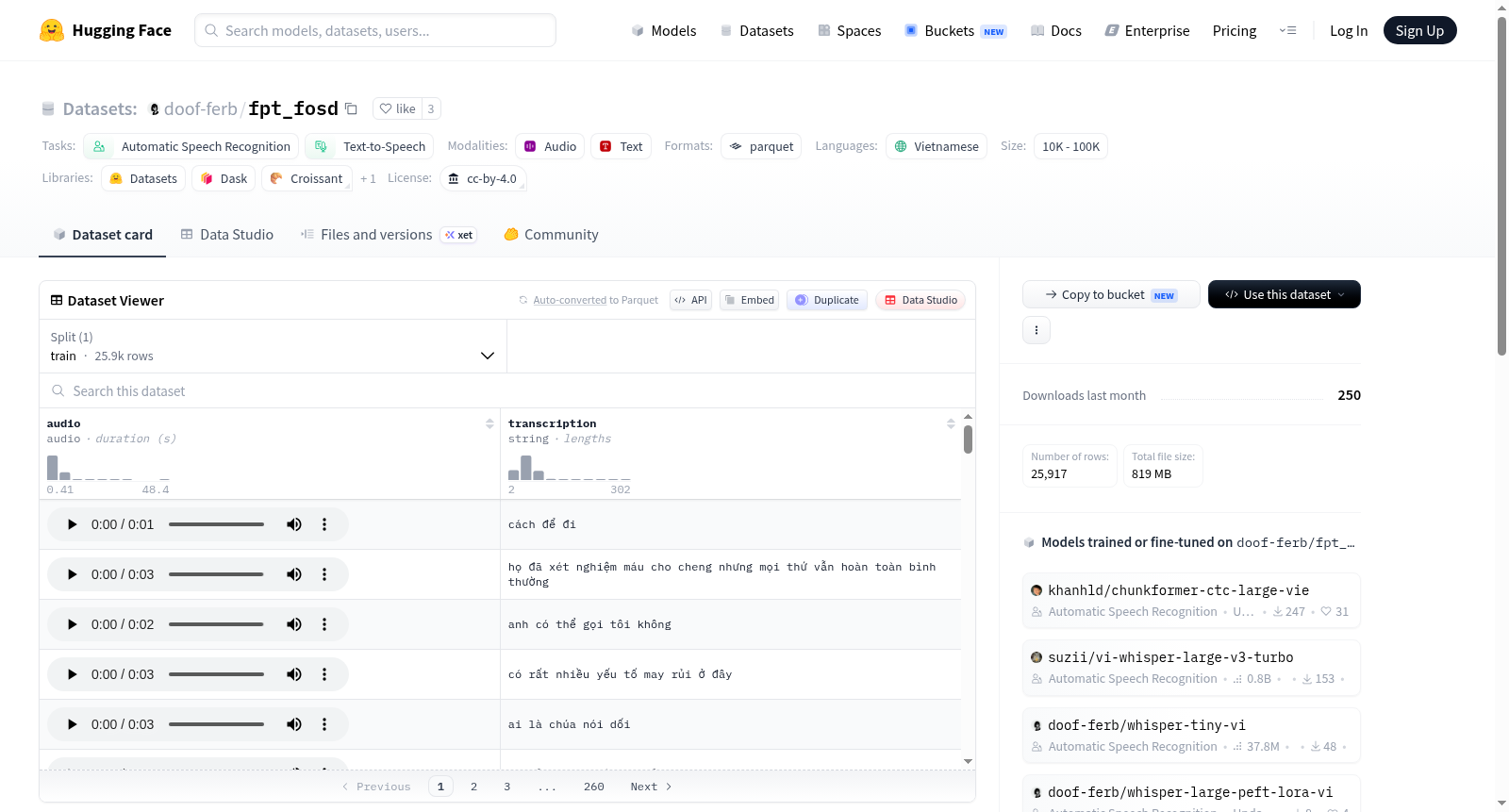This screenshot has height=812, width=1509.
Task: Open audio options menu in "anh có thể gọi tôi không" row
Action: 324,624
